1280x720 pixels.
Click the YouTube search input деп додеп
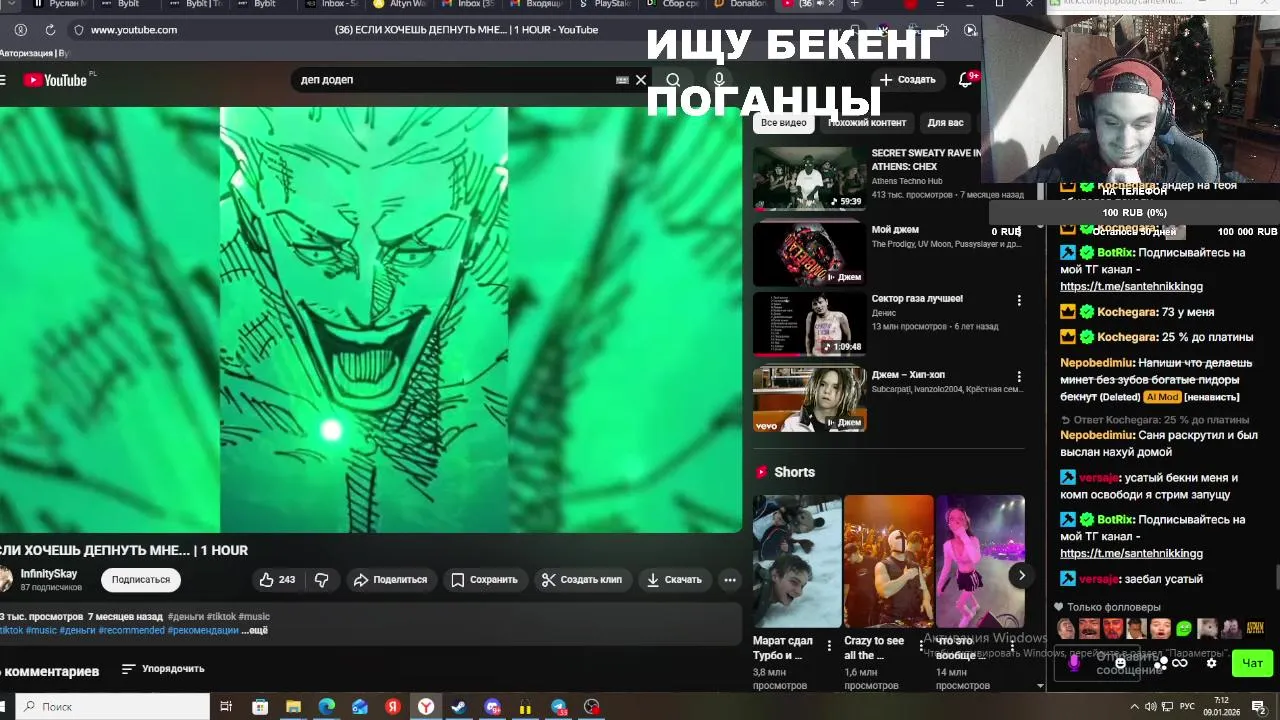point(455,80)
